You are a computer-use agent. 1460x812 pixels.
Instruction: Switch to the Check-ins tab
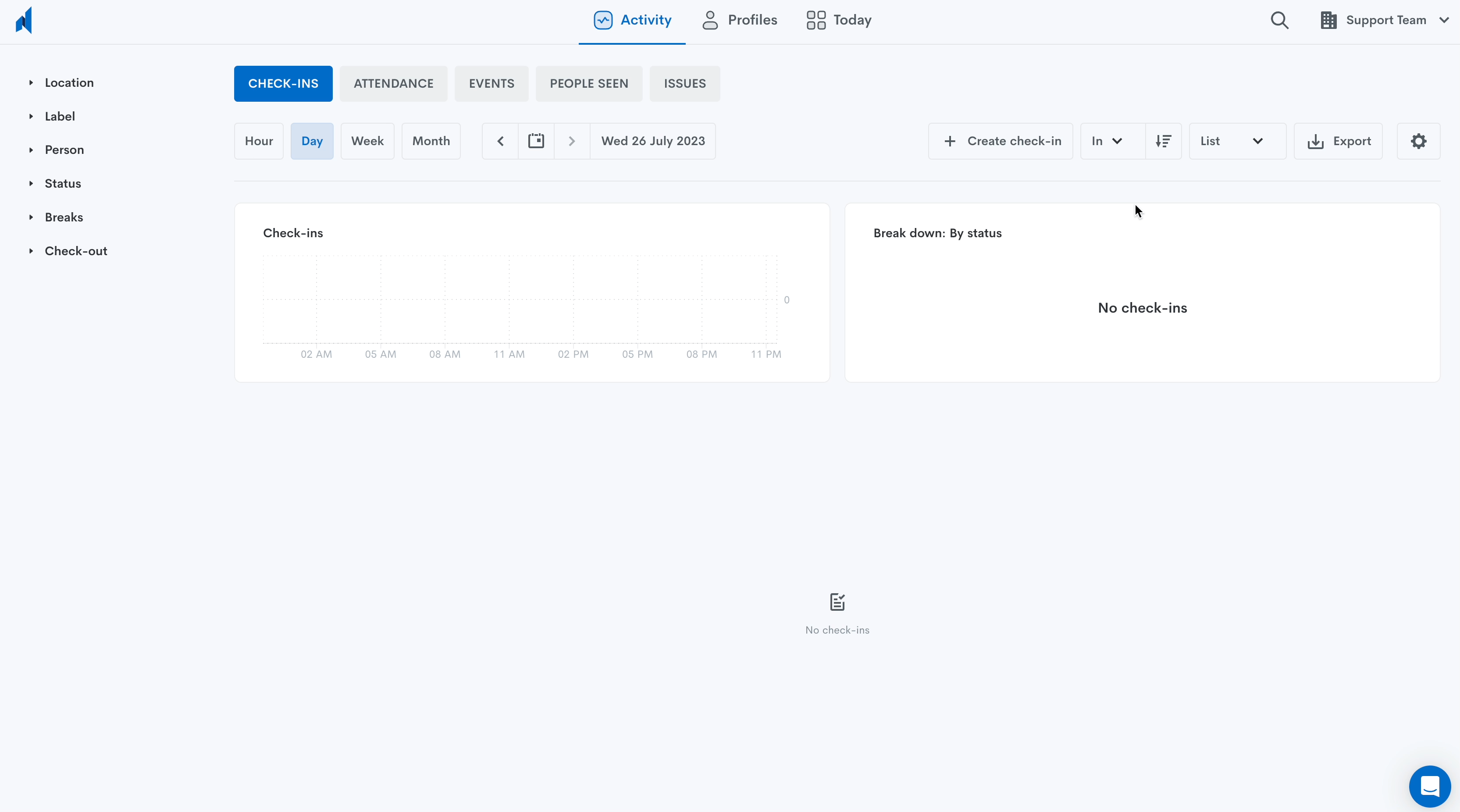coord(283,84)
